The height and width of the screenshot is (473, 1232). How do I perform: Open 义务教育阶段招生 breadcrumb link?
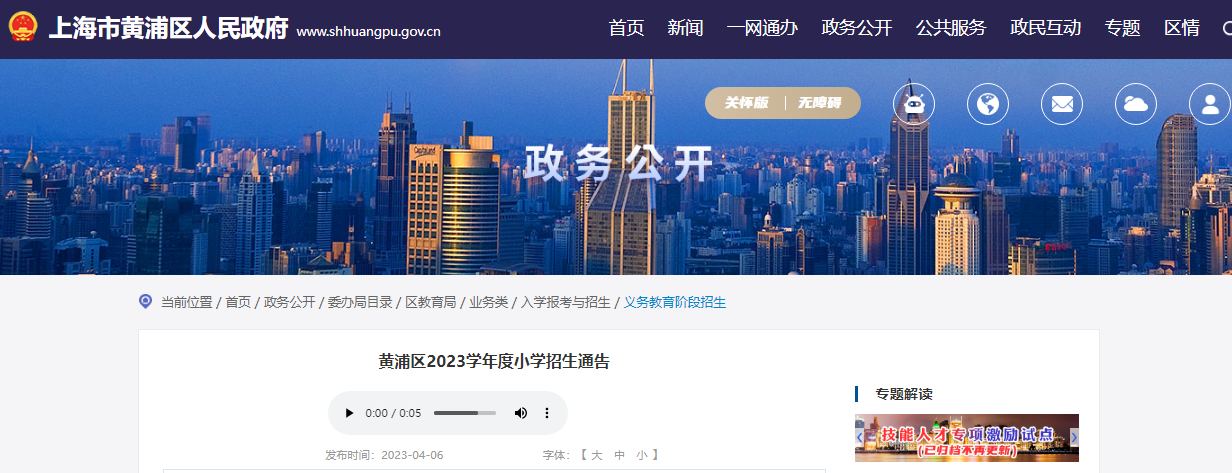[x=675, y=302]
